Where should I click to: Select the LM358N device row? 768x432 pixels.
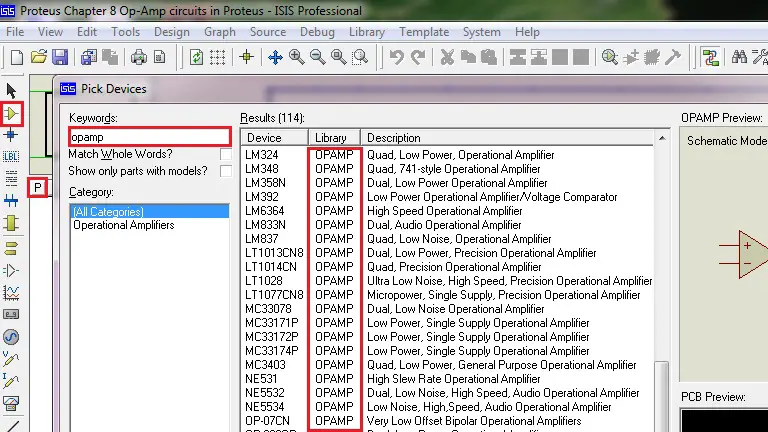pyautogui.click(x=447, y=183)
